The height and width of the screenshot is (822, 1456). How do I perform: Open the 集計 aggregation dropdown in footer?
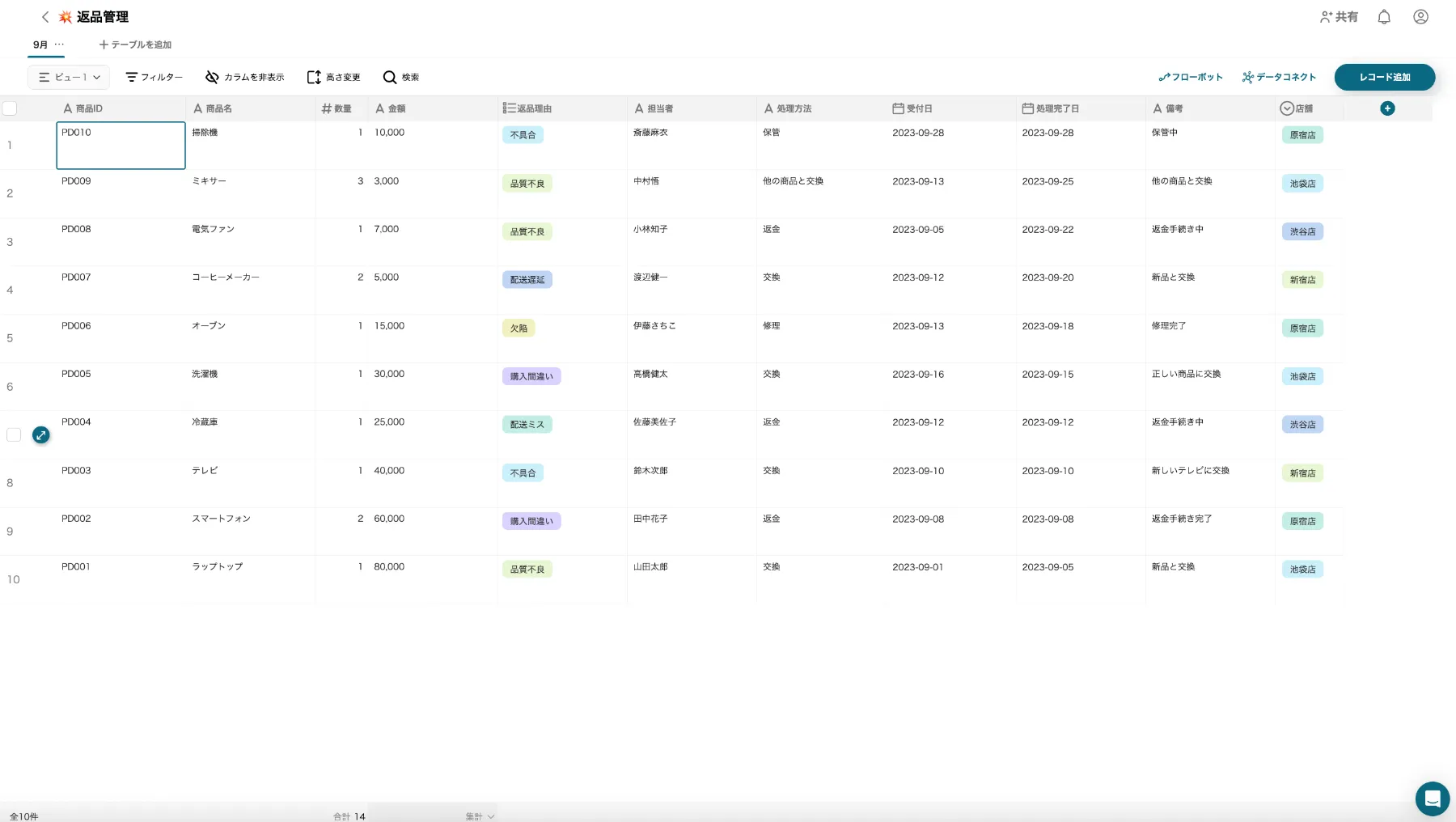[480, 816]
